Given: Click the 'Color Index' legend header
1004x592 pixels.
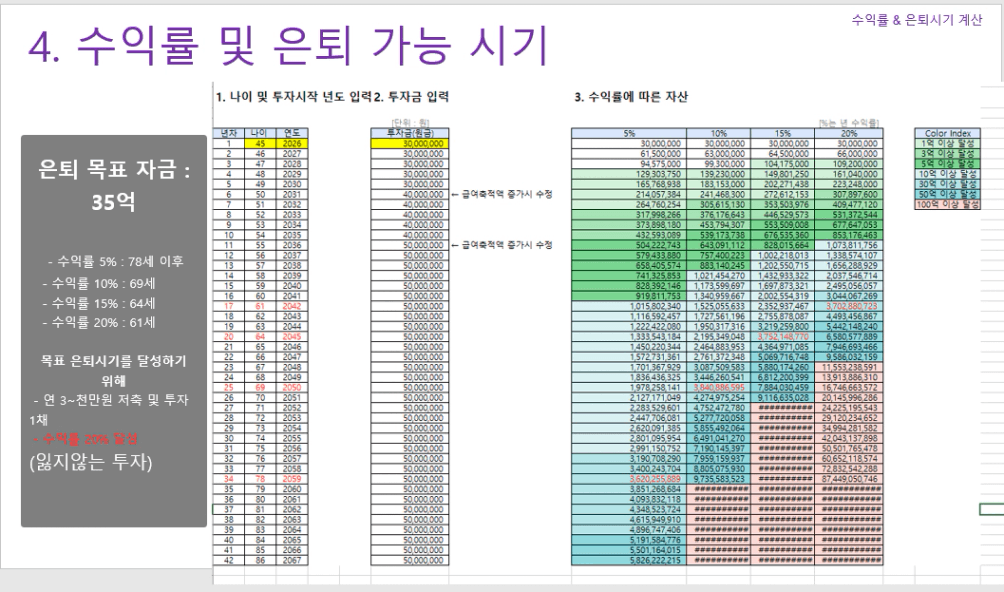Looking at the screenshot, I should (x=948, y=133).
